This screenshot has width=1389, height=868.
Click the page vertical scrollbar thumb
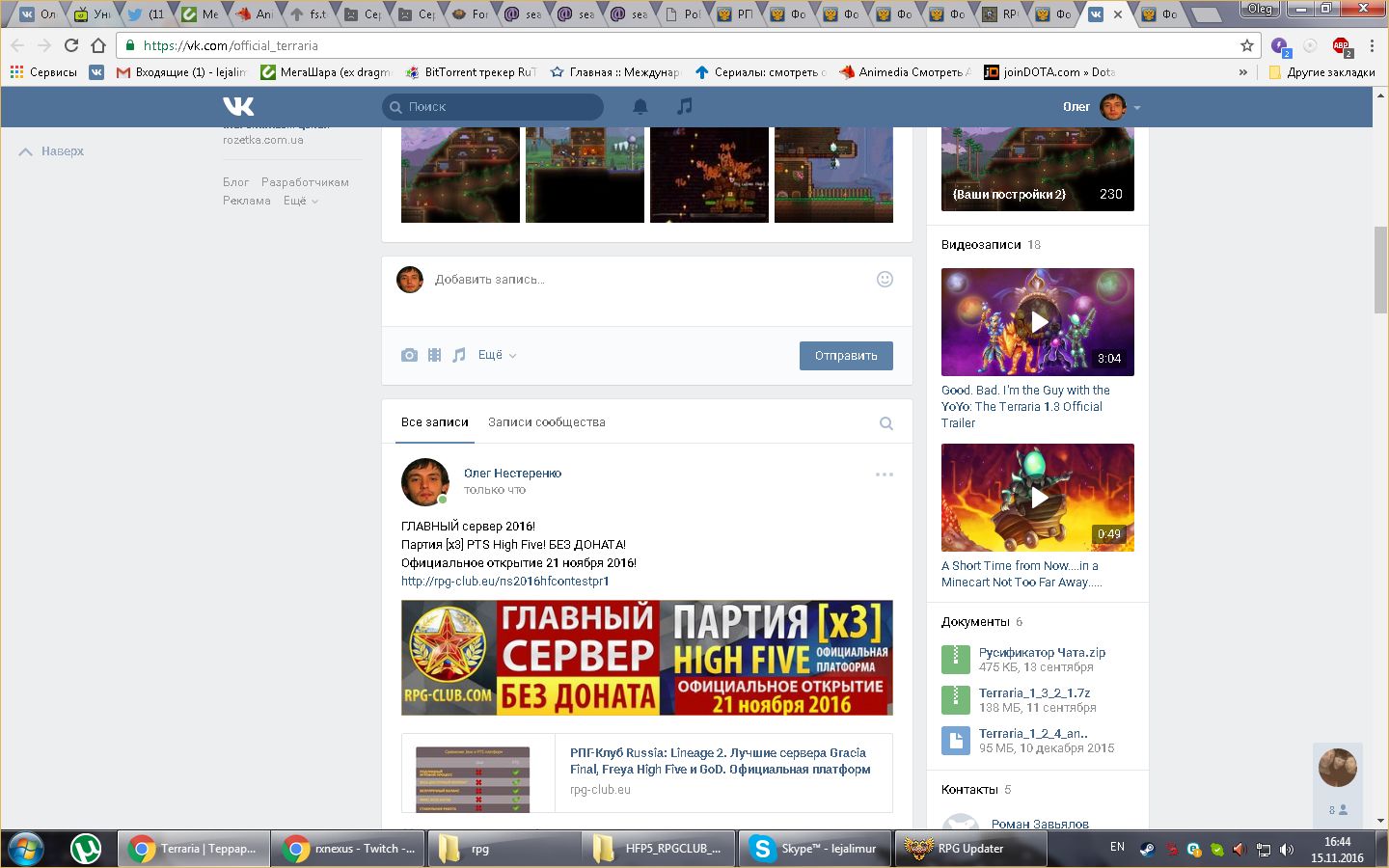tap(1380, 270)
